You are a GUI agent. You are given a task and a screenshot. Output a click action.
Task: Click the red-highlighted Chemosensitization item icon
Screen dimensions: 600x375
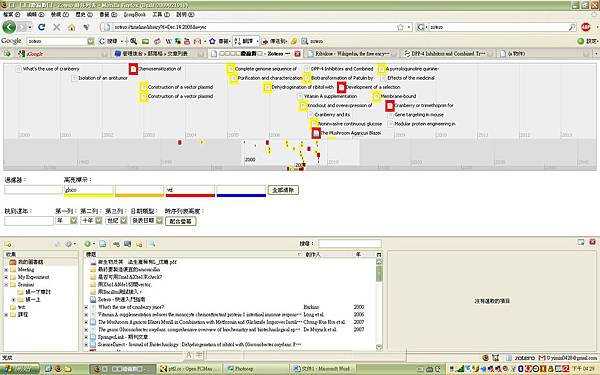point(133,69)
